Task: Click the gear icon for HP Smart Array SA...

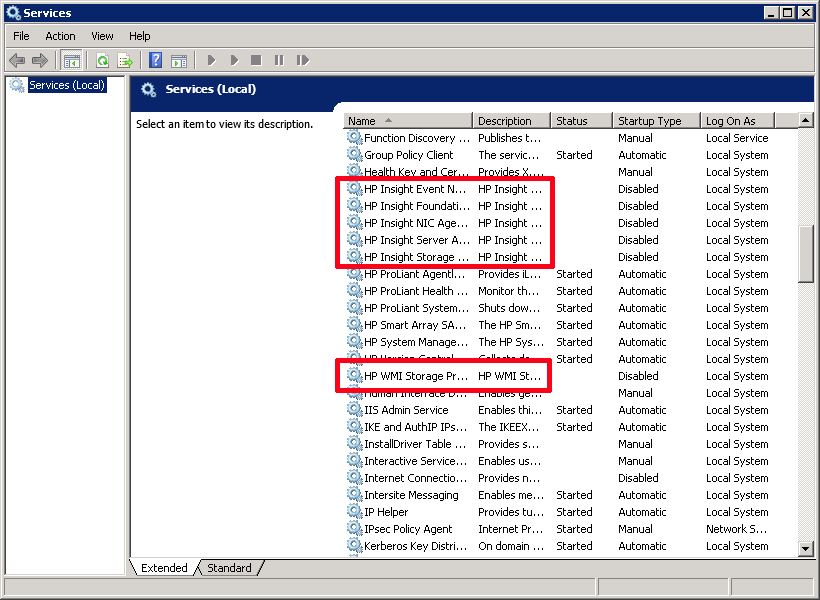Action: [x=355, y=324]
